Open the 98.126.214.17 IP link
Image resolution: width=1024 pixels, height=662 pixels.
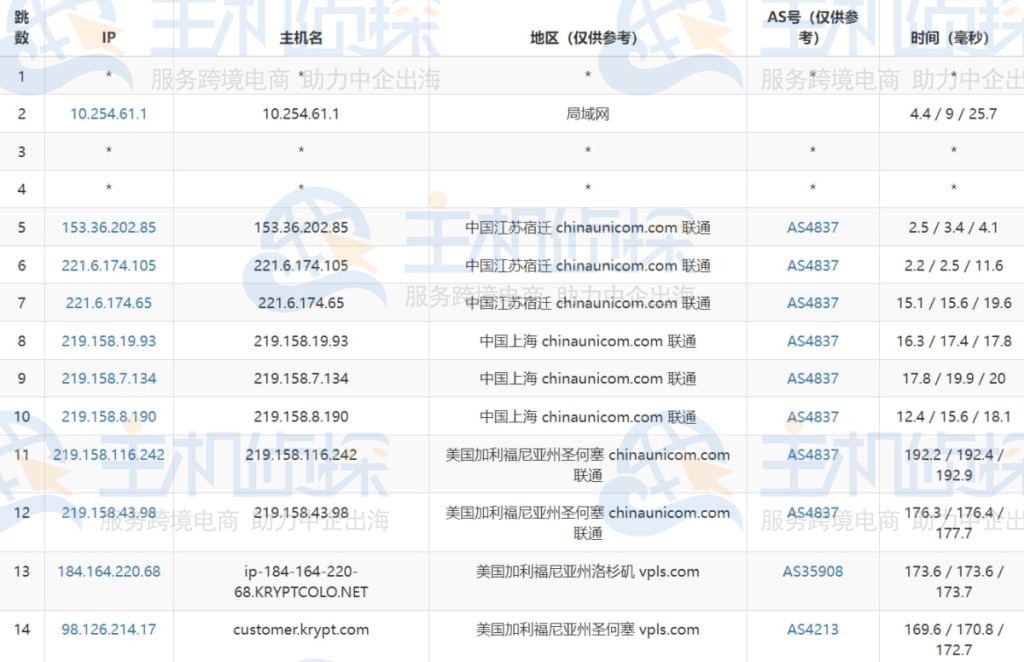[x=108, y=629]
